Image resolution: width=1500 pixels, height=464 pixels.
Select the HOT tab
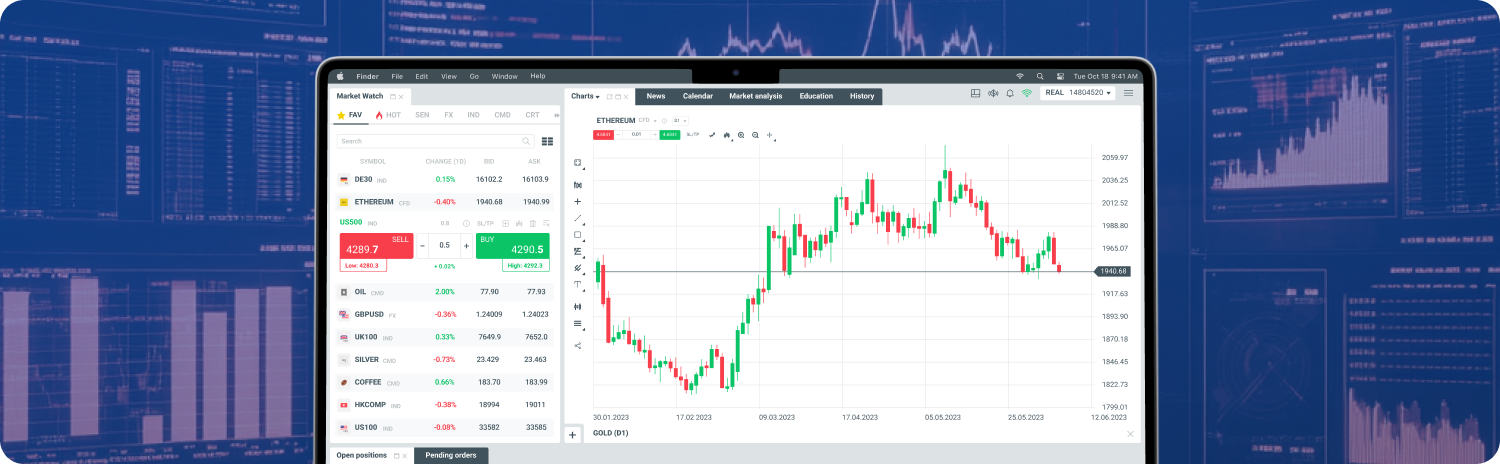click(389, 115)
